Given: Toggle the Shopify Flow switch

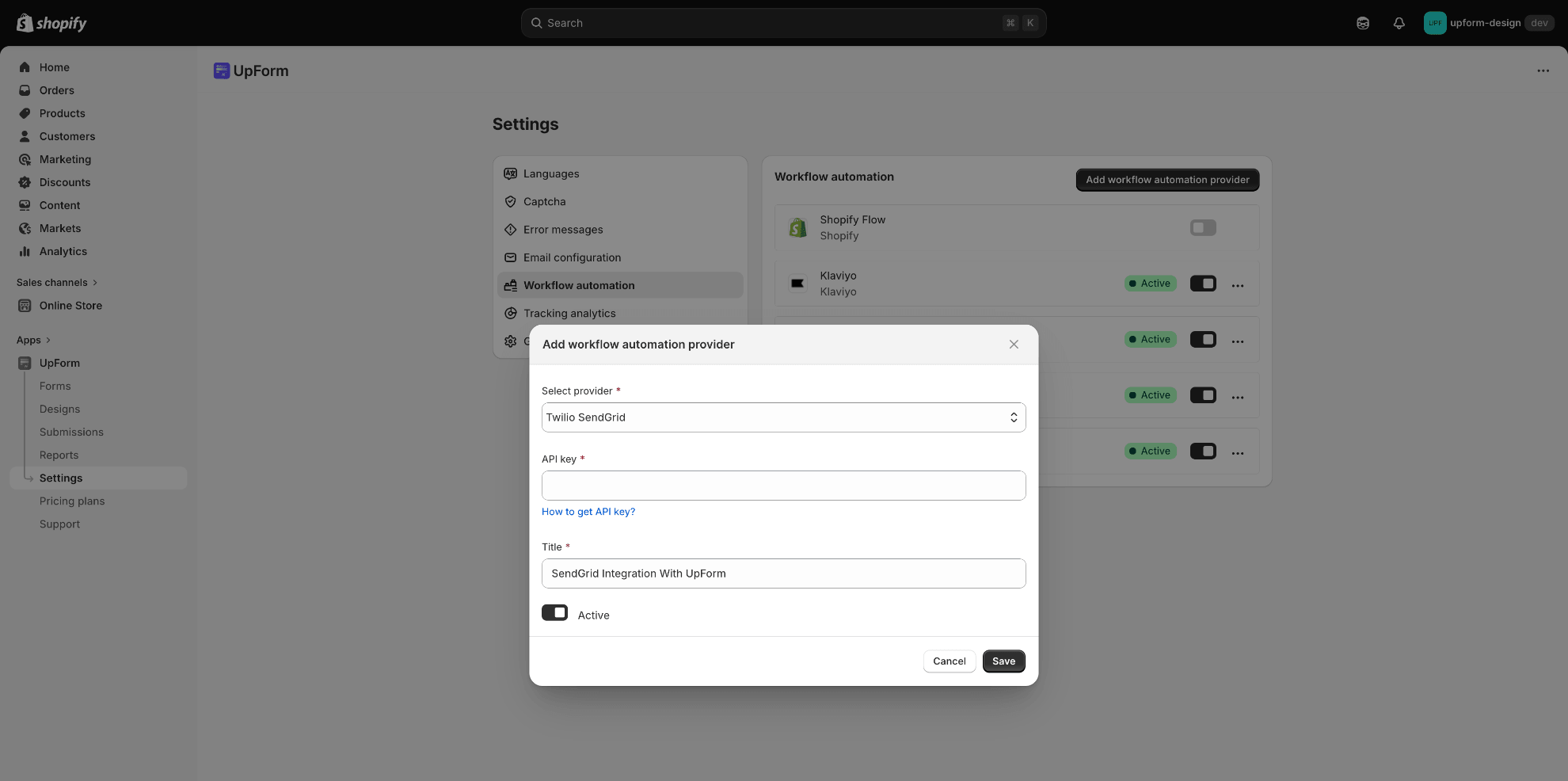Looking at the screenshot, I should (x=1203, y=228).
